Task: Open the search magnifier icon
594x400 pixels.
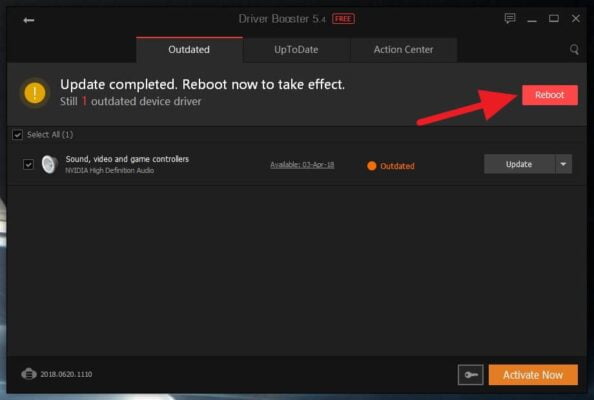Action: (x=574, y=49)
